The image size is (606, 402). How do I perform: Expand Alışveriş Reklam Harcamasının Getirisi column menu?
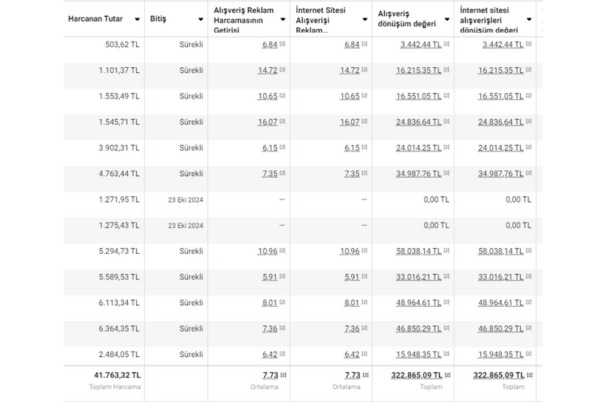(283, 19)
